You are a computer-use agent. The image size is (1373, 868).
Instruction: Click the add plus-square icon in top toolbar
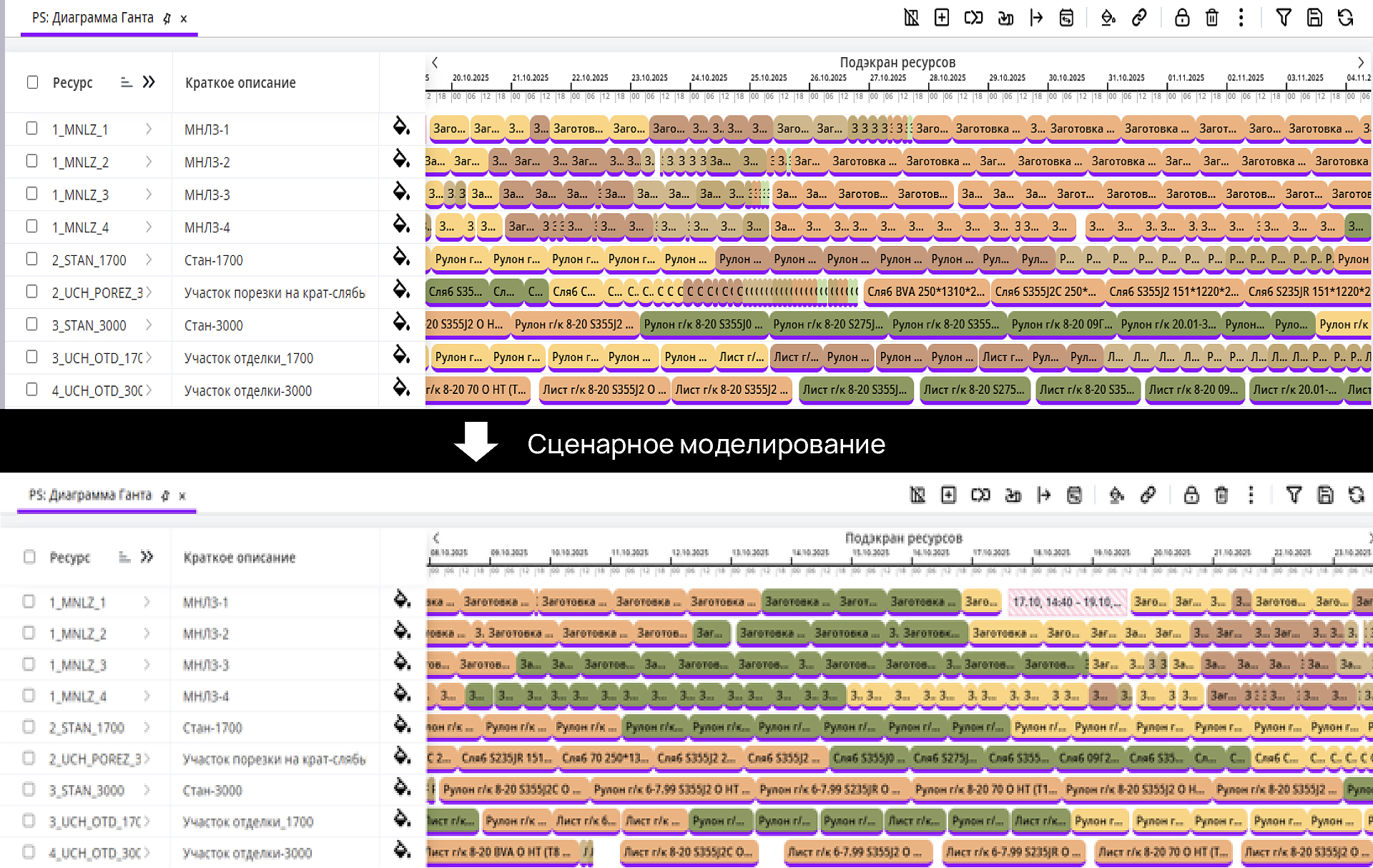[x=942, y=18]
